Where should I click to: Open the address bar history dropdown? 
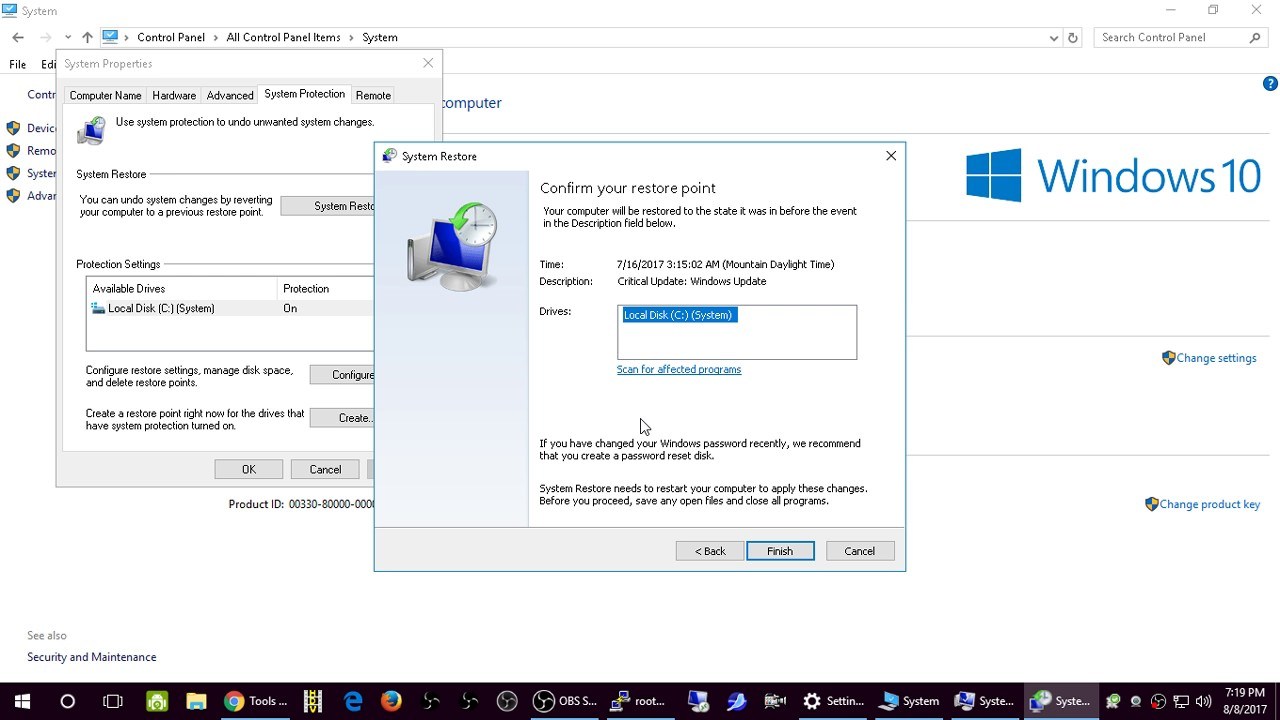click(x=1054, y=38)
